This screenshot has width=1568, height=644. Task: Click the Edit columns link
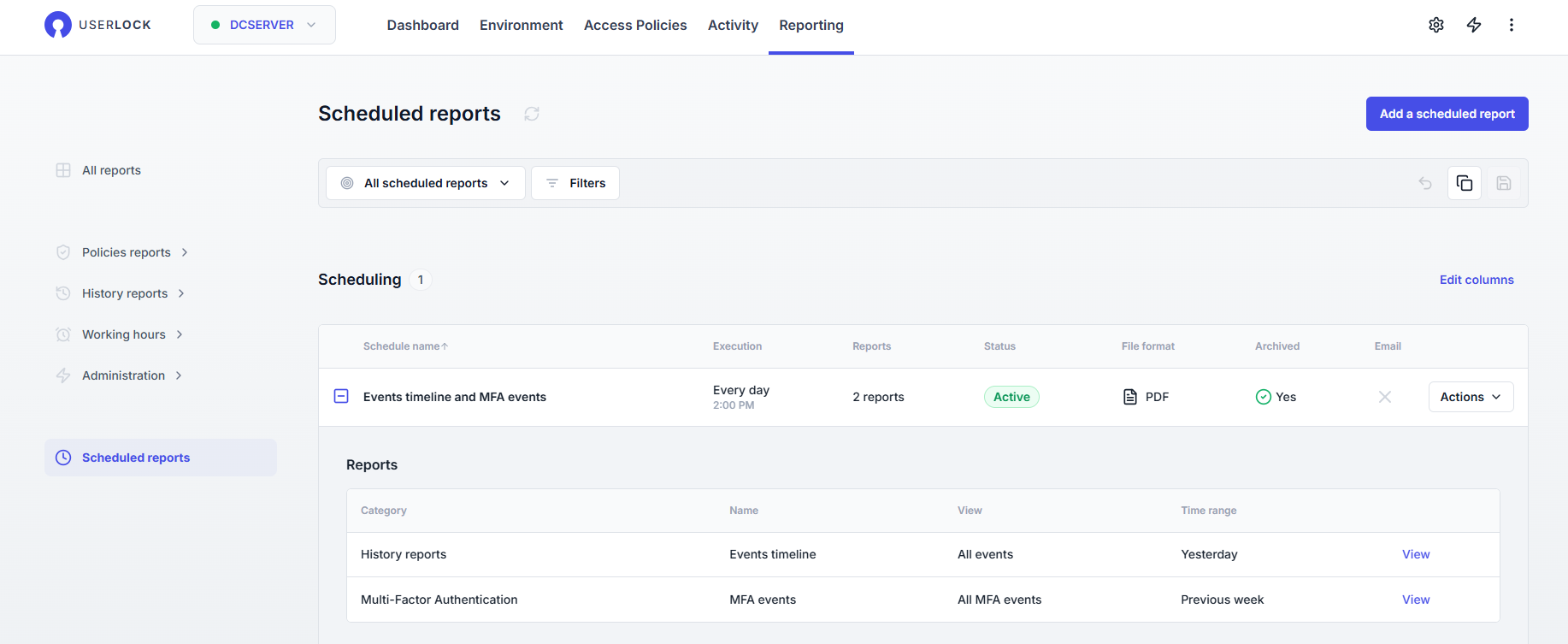(1477, 280)
